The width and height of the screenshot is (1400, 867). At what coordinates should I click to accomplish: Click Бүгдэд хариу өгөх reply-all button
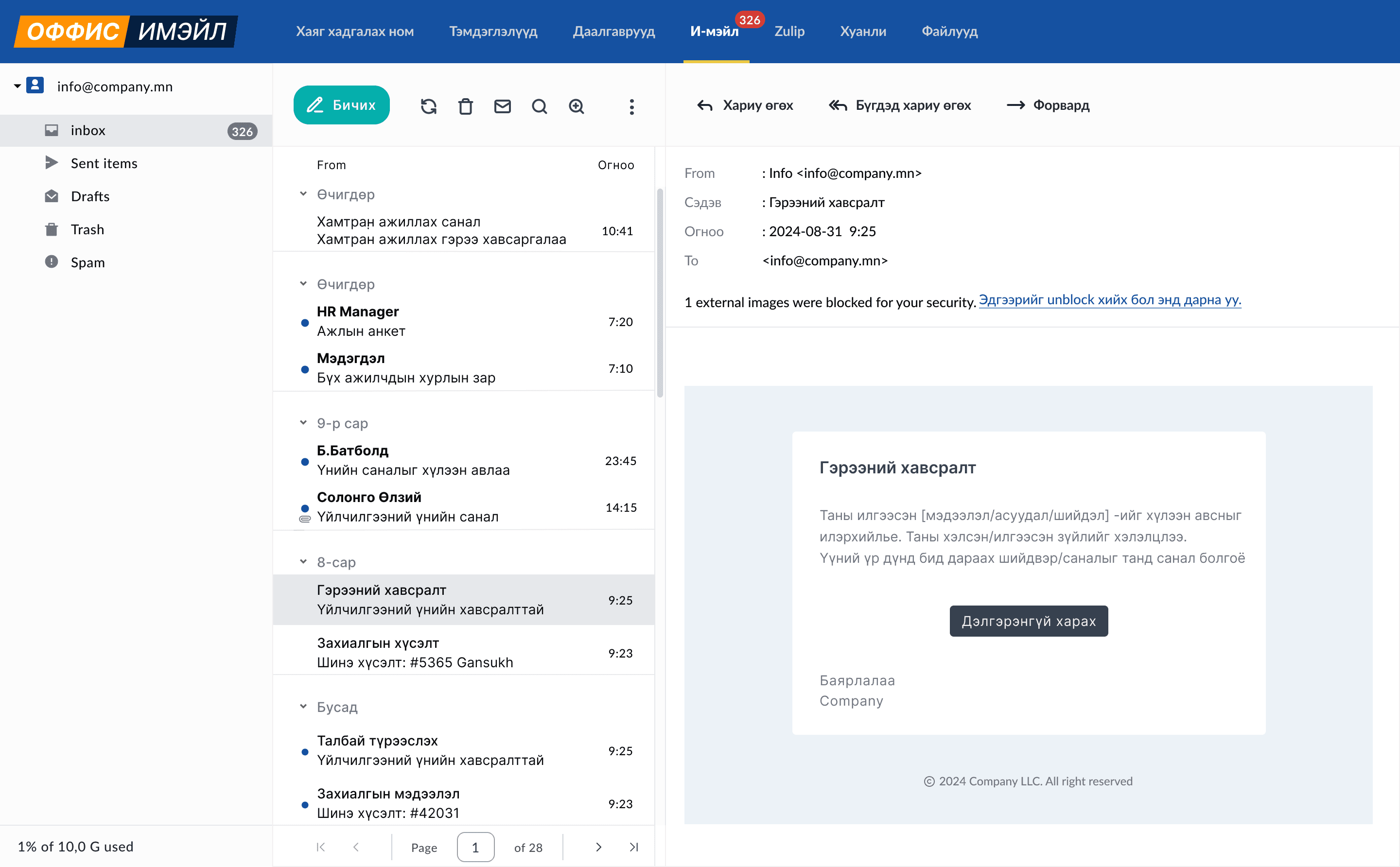(x=899, y=105)
